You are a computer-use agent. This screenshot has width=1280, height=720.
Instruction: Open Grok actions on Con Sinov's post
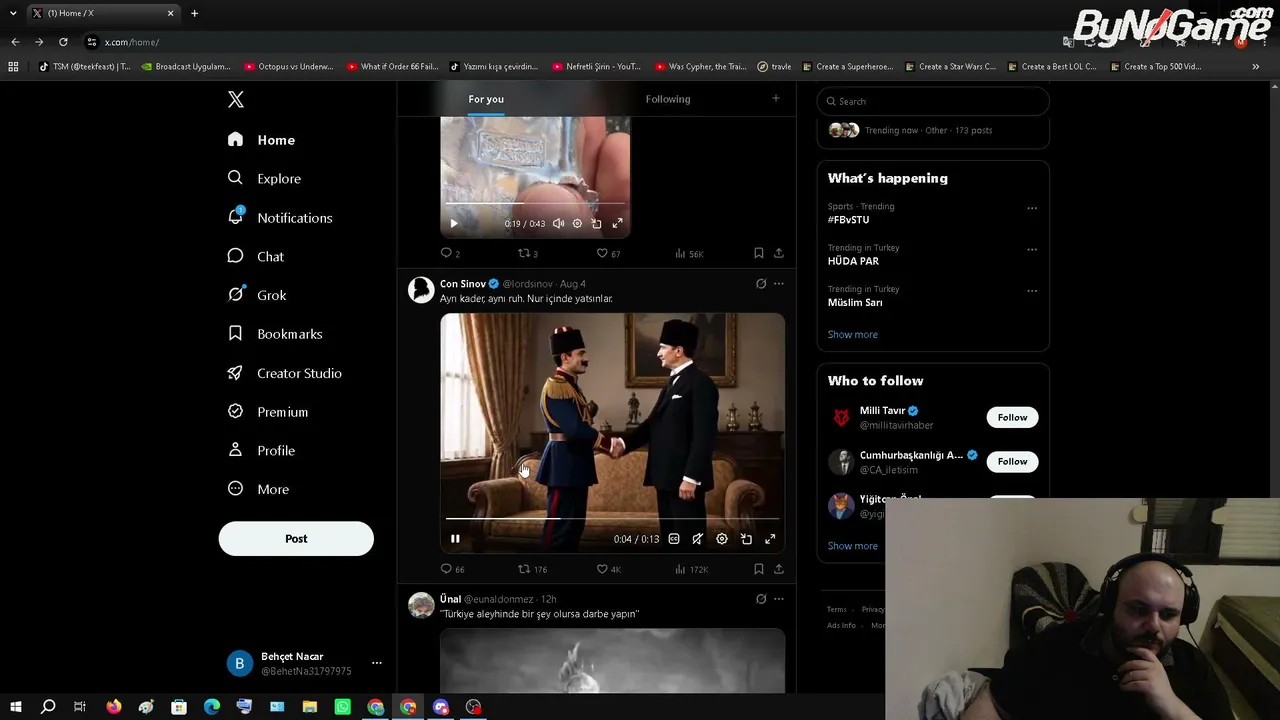click(761, 284)
